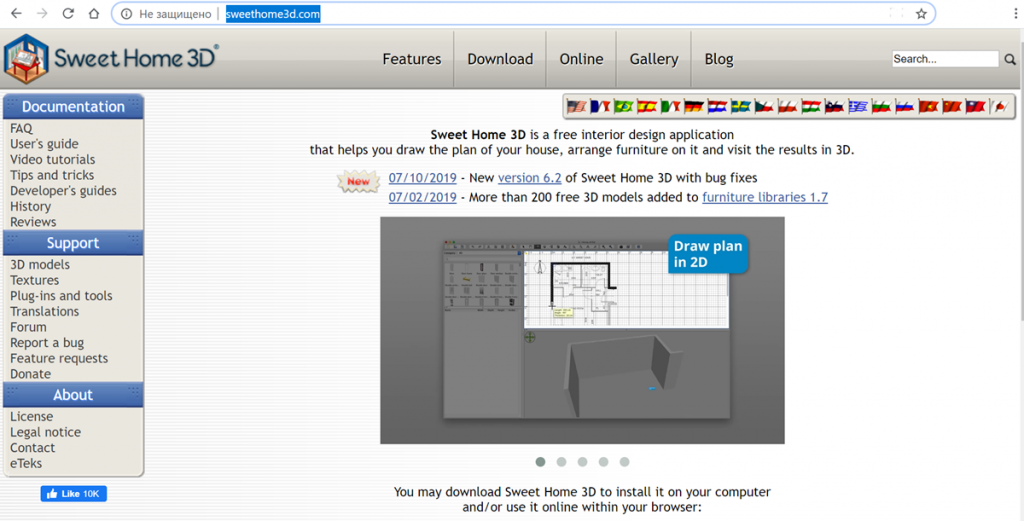
Task: Pick the Czech flag language
Action: coord(765,106)
